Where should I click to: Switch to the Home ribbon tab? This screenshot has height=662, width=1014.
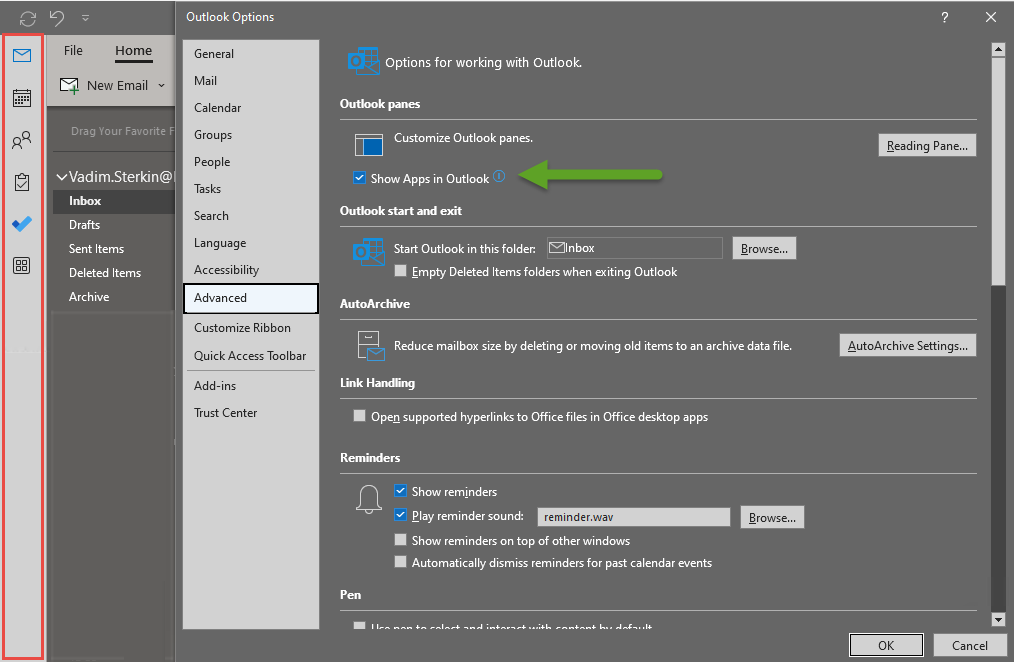[133, 50]
